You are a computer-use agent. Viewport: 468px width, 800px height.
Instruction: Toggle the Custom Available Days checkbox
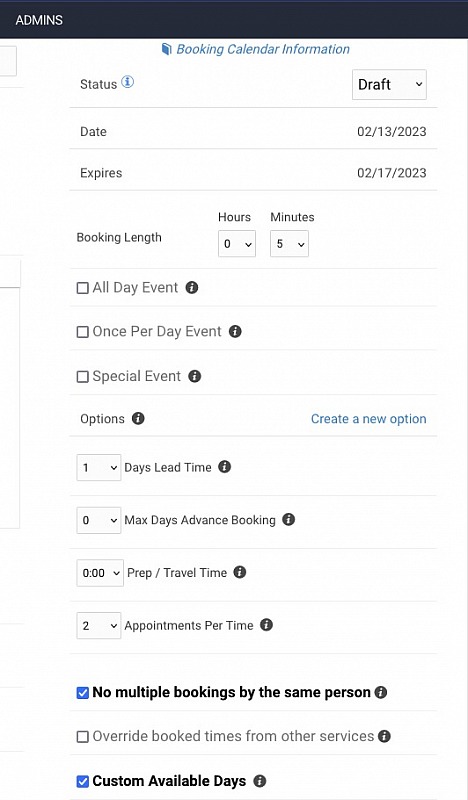click(82, 781)
